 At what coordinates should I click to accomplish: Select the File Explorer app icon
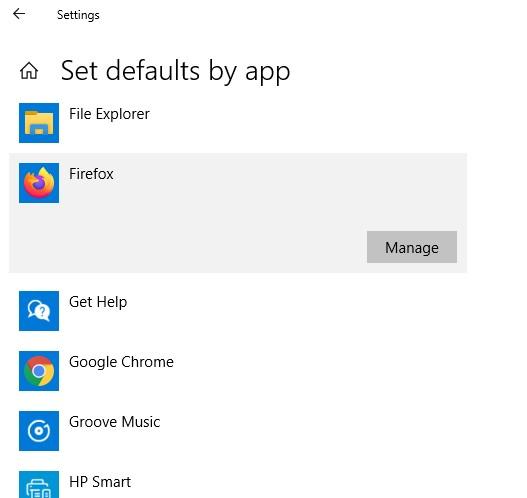click(x=39, y=123)
